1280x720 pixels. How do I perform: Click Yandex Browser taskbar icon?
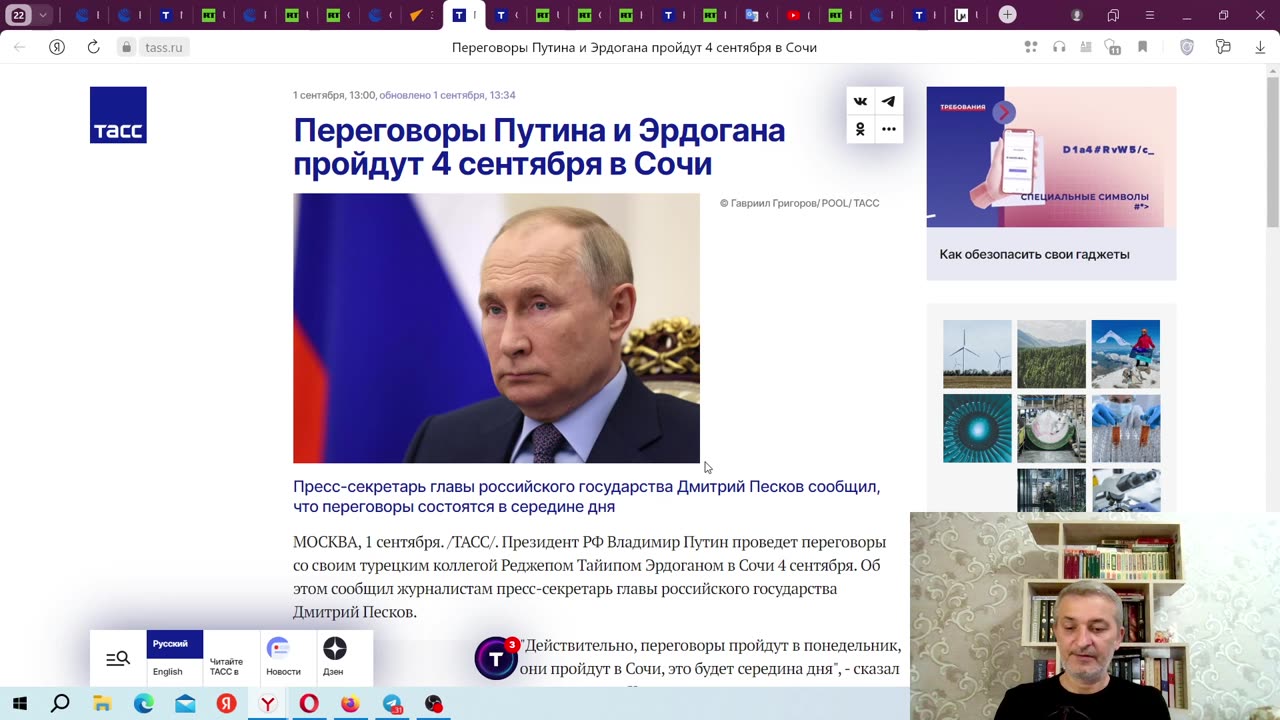pyautogui.click(x=268, y=704)
